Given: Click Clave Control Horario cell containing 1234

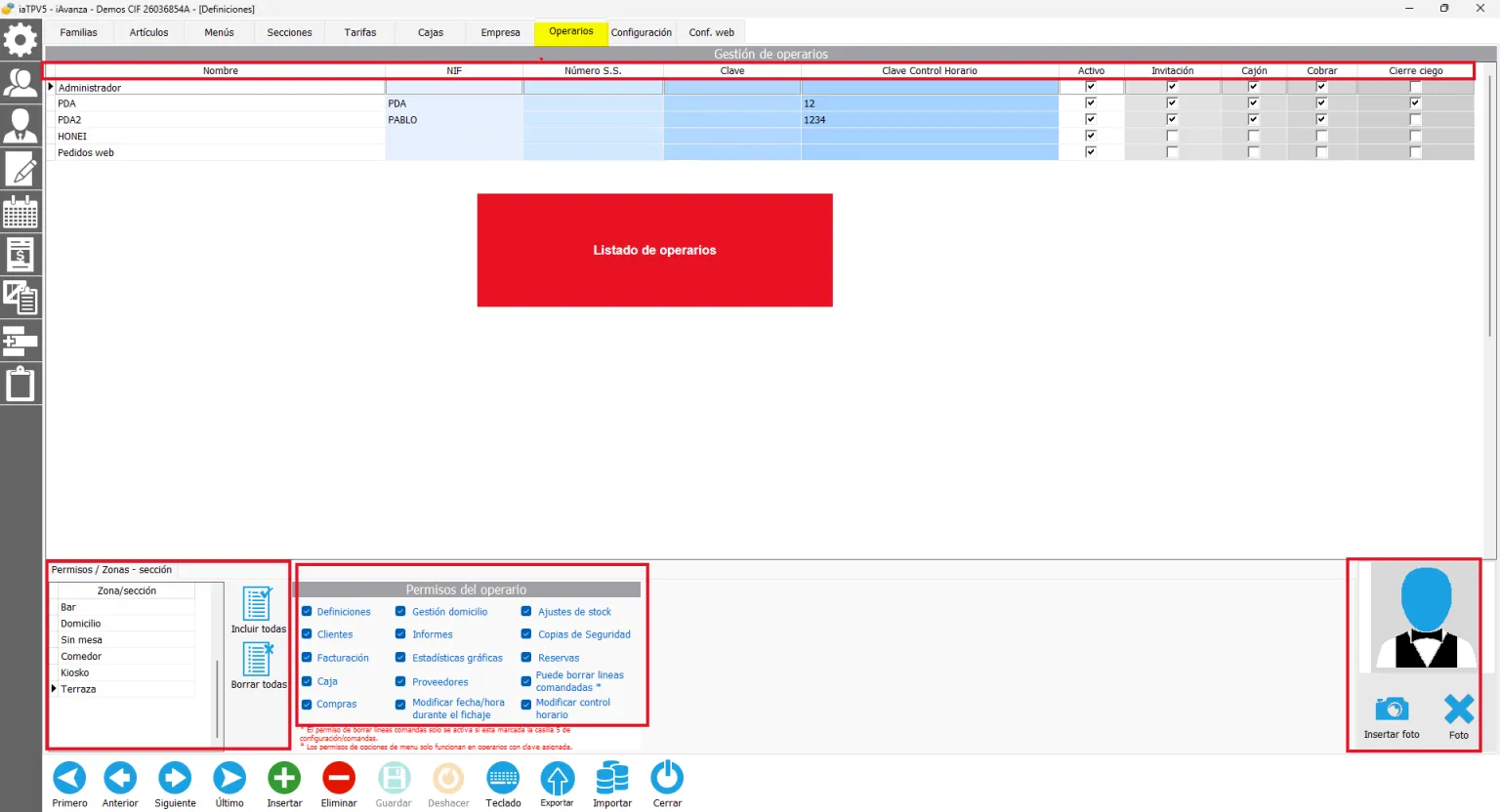Looking at the screenshot, I should click(x=930, y=120).
